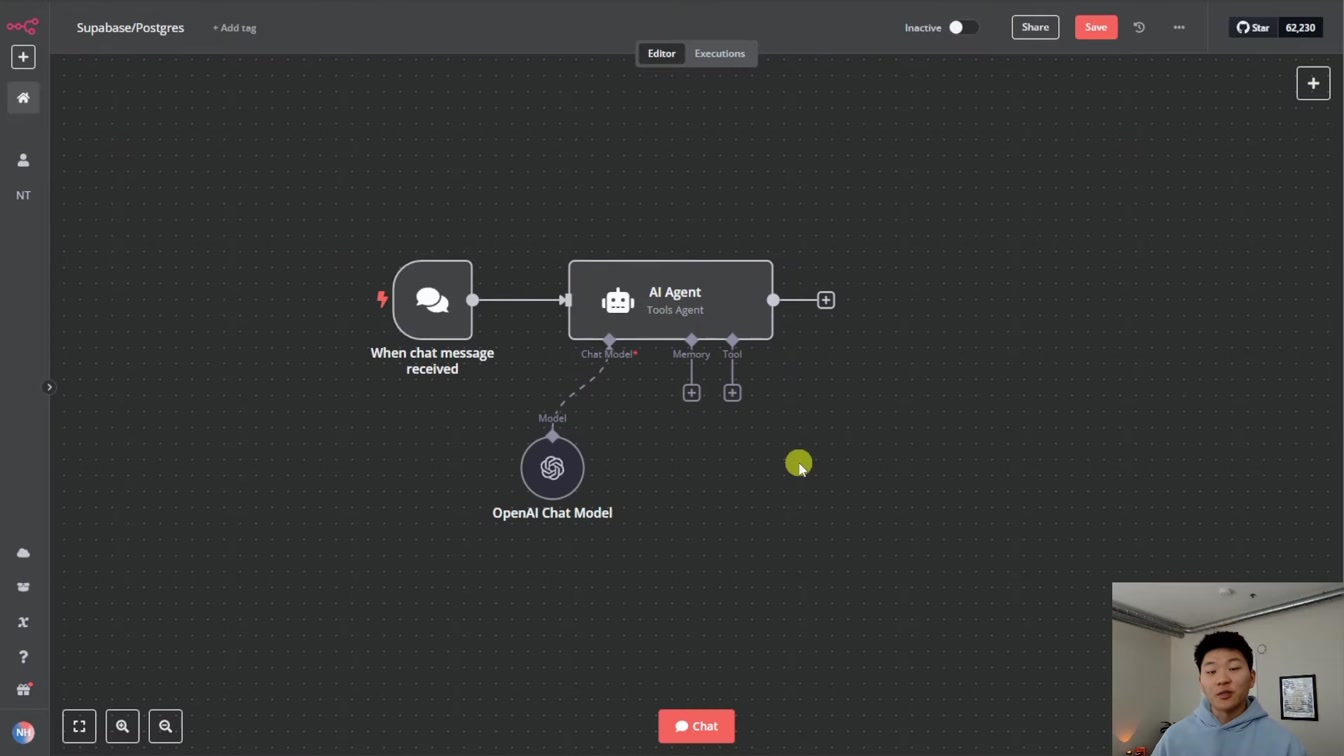Click the GitHub Star button
Viewport: 1344px width, 756px height.
[1253, 27]
